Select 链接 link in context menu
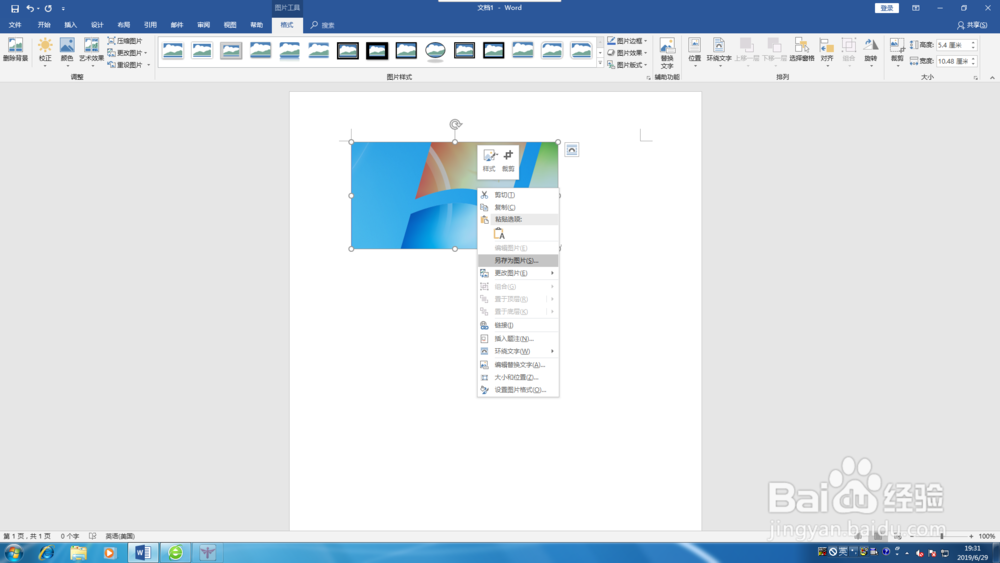The image size is (1000, 563). pyautogui.click(x=518, y=325)
